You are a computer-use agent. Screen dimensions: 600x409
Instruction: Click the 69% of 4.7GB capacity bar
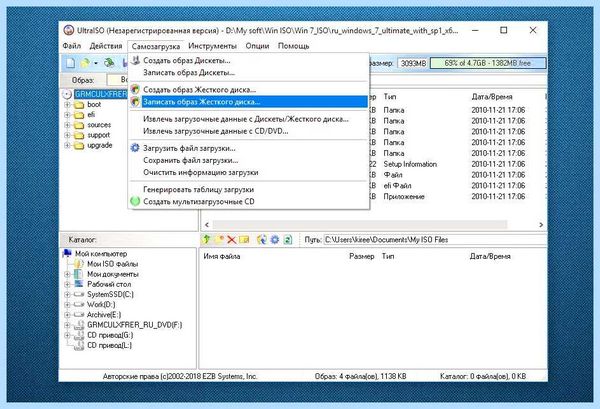coord(488,63)
